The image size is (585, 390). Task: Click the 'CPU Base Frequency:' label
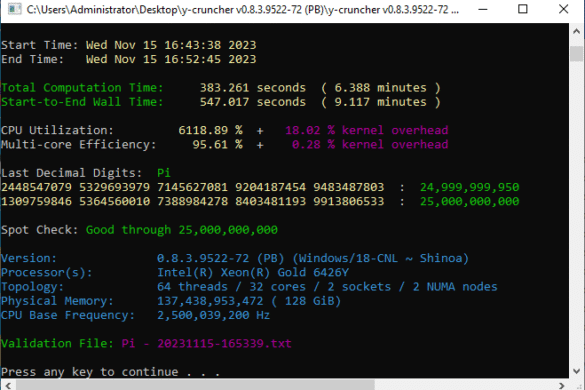tap(68, 315)
